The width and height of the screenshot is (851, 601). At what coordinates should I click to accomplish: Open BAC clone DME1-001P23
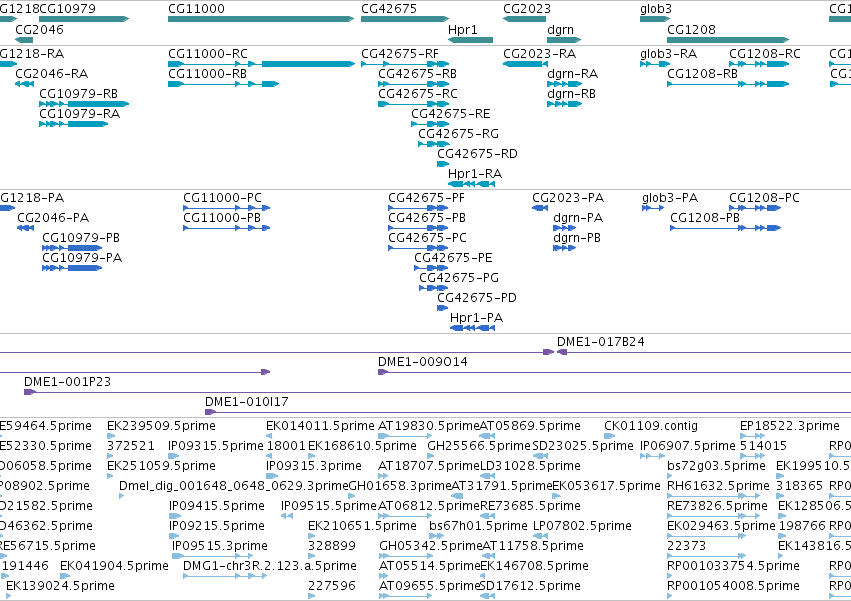(67, 383)
